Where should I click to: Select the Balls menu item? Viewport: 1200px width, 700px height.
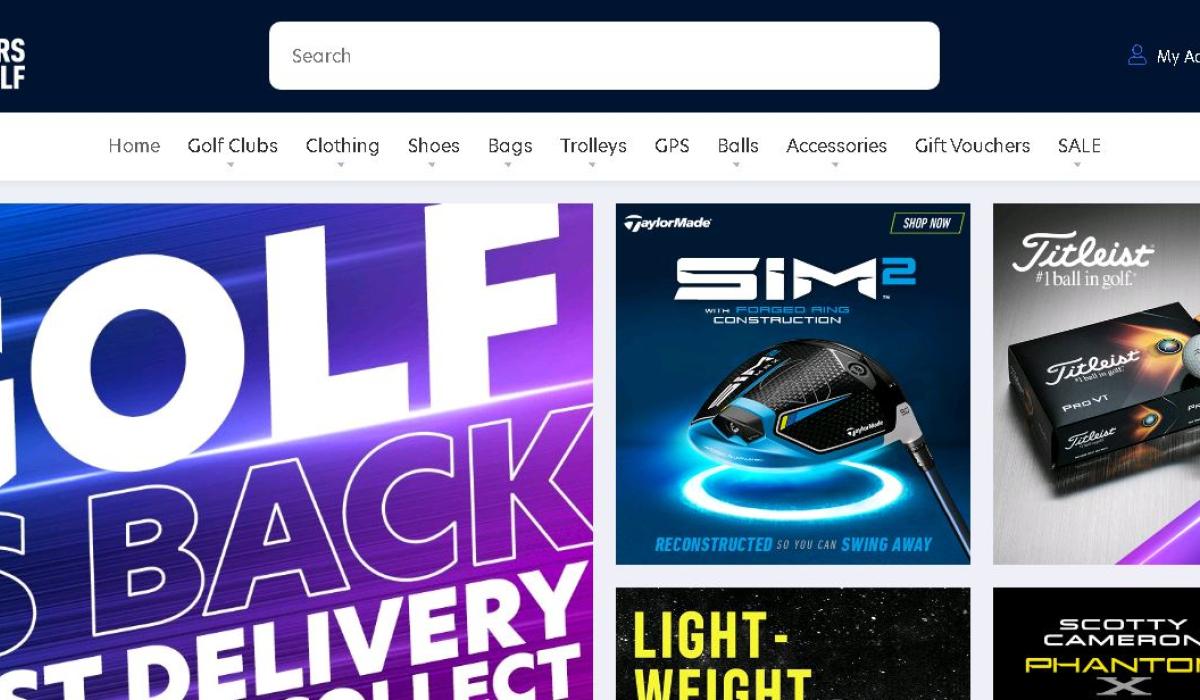pos(738,146)
